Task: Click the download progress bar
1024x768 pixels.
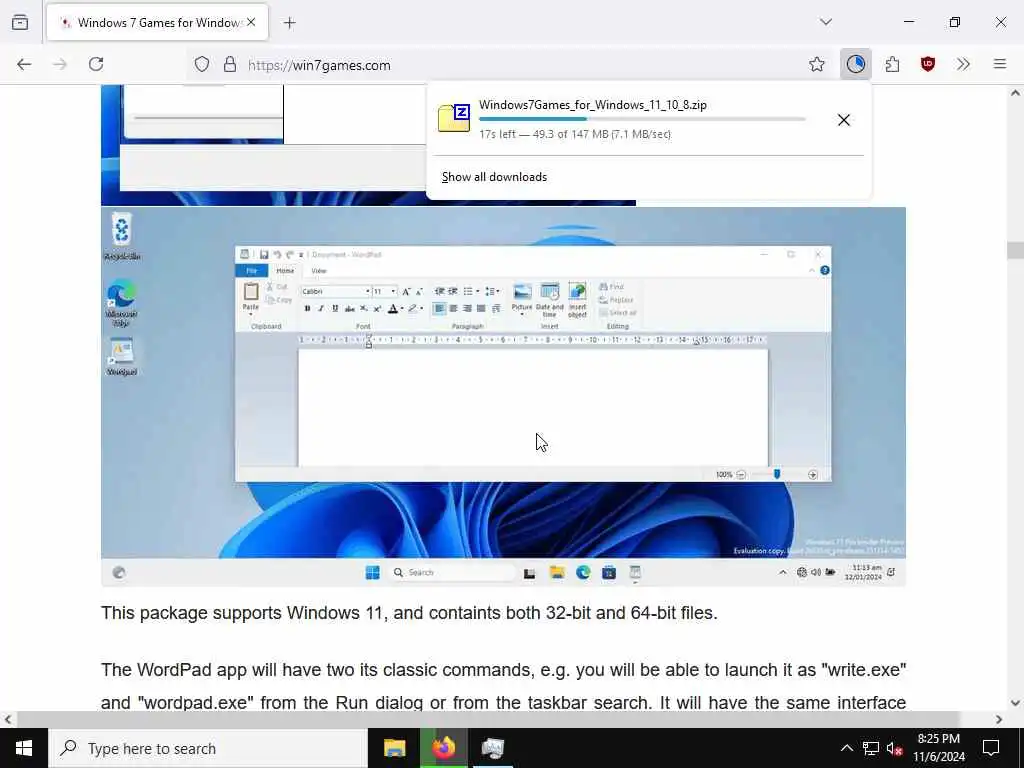Action: (x=642, y=119)
